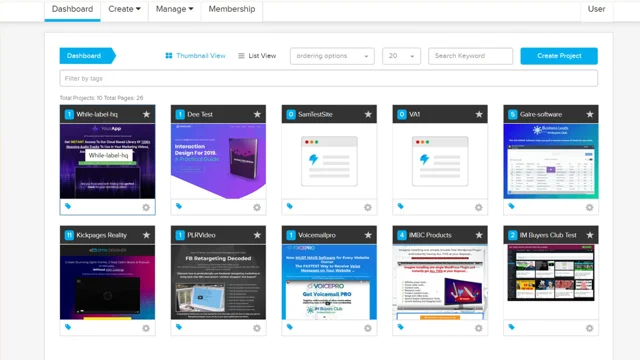
Task: Open SamTestSite gear settings
Action: coord(368,207)
